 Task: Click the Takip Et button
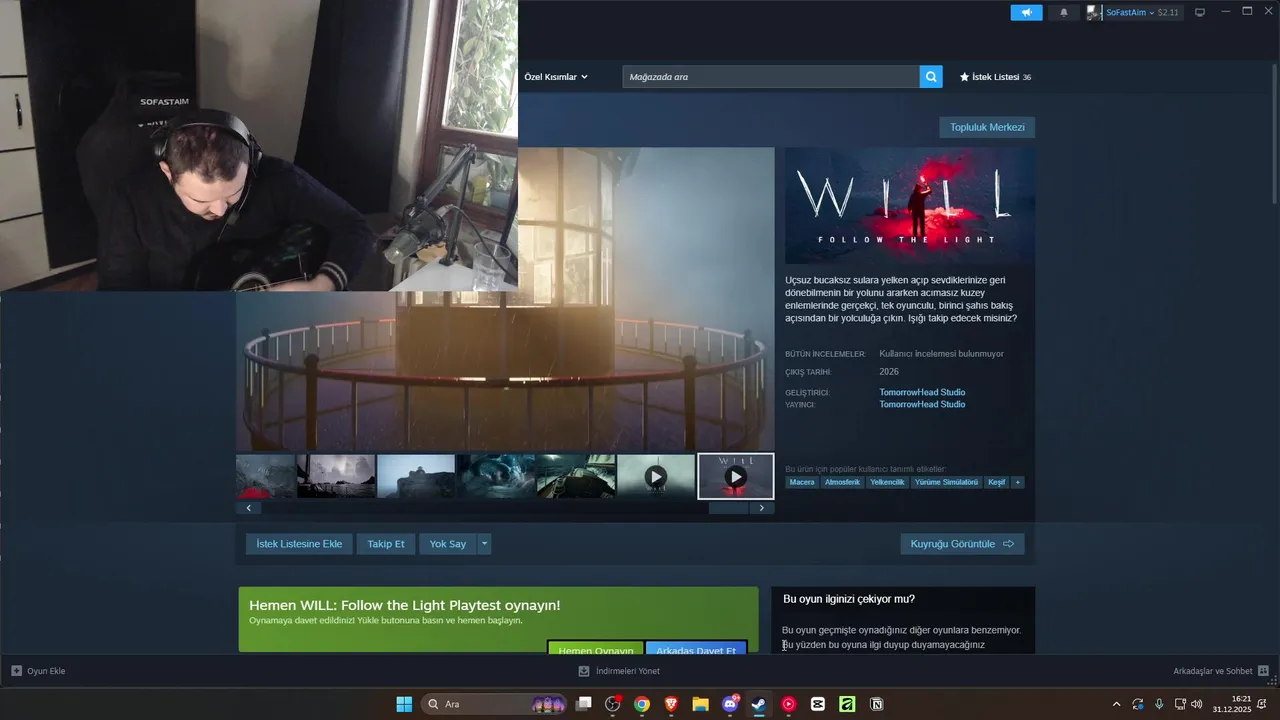point(386,544)
